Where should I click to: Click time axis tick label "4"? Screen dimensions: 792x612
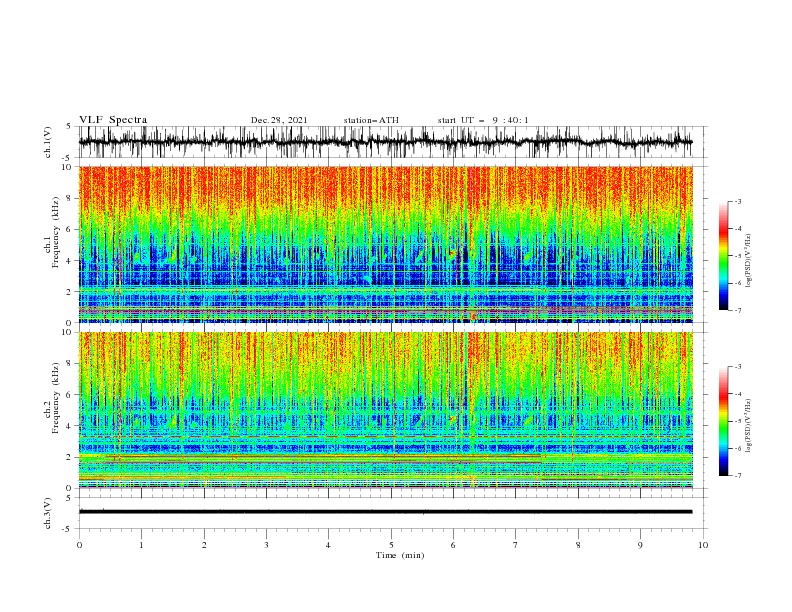click(x=328, y=545)
